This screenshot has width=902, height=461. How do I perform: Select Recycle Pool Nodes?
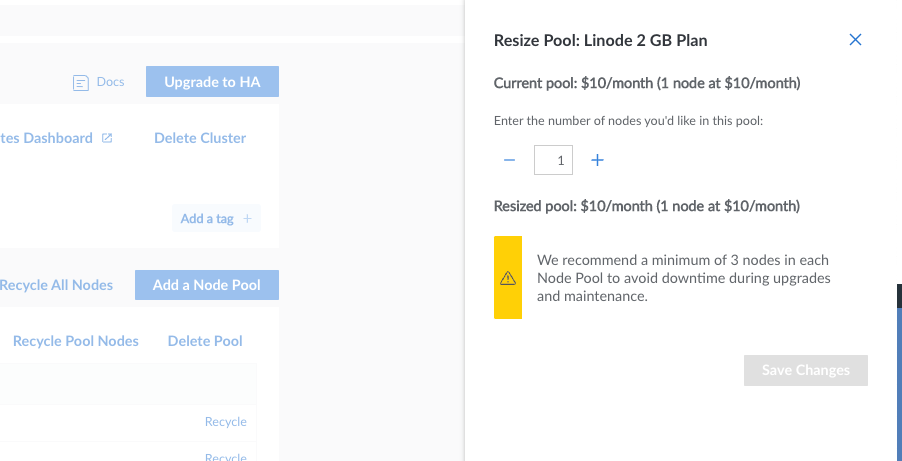pyautogui.click(x=75, y=341)
